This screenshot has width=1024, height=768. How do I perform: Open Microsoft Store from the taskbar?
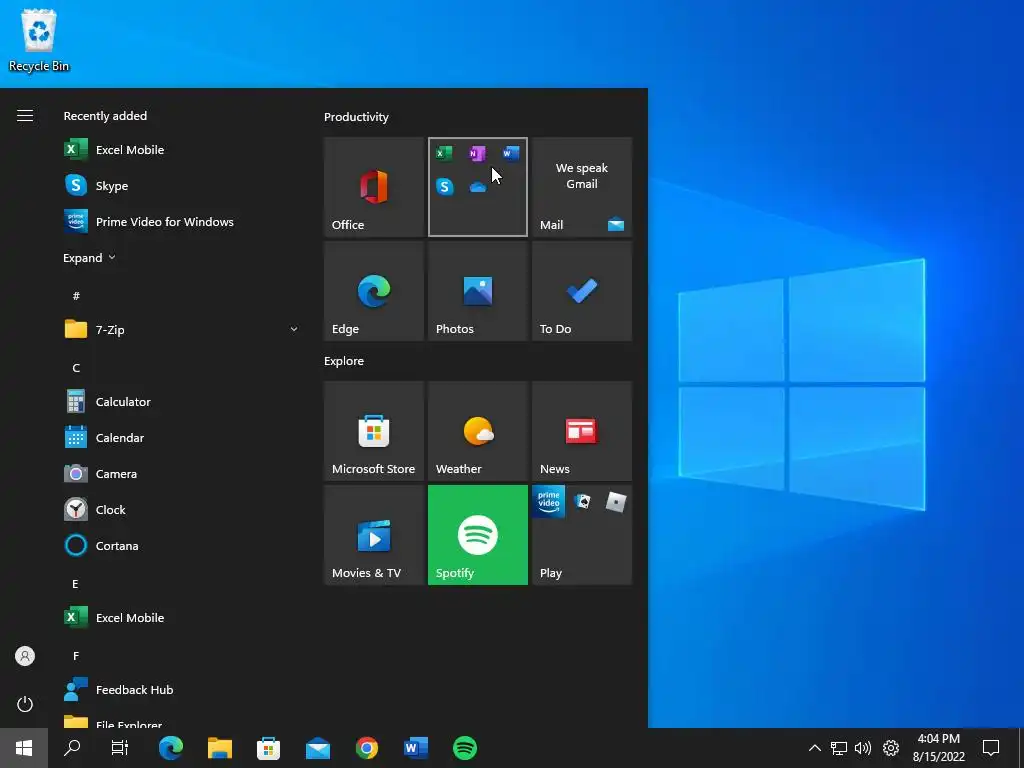(x=268, y=748)
